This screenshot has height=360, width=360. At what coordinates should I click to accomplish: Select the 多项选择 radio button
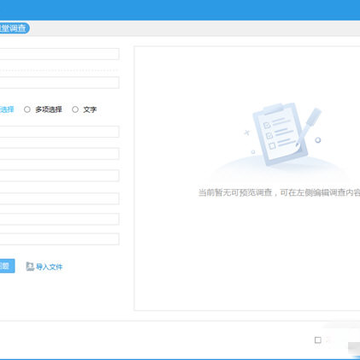coord(27,109)
